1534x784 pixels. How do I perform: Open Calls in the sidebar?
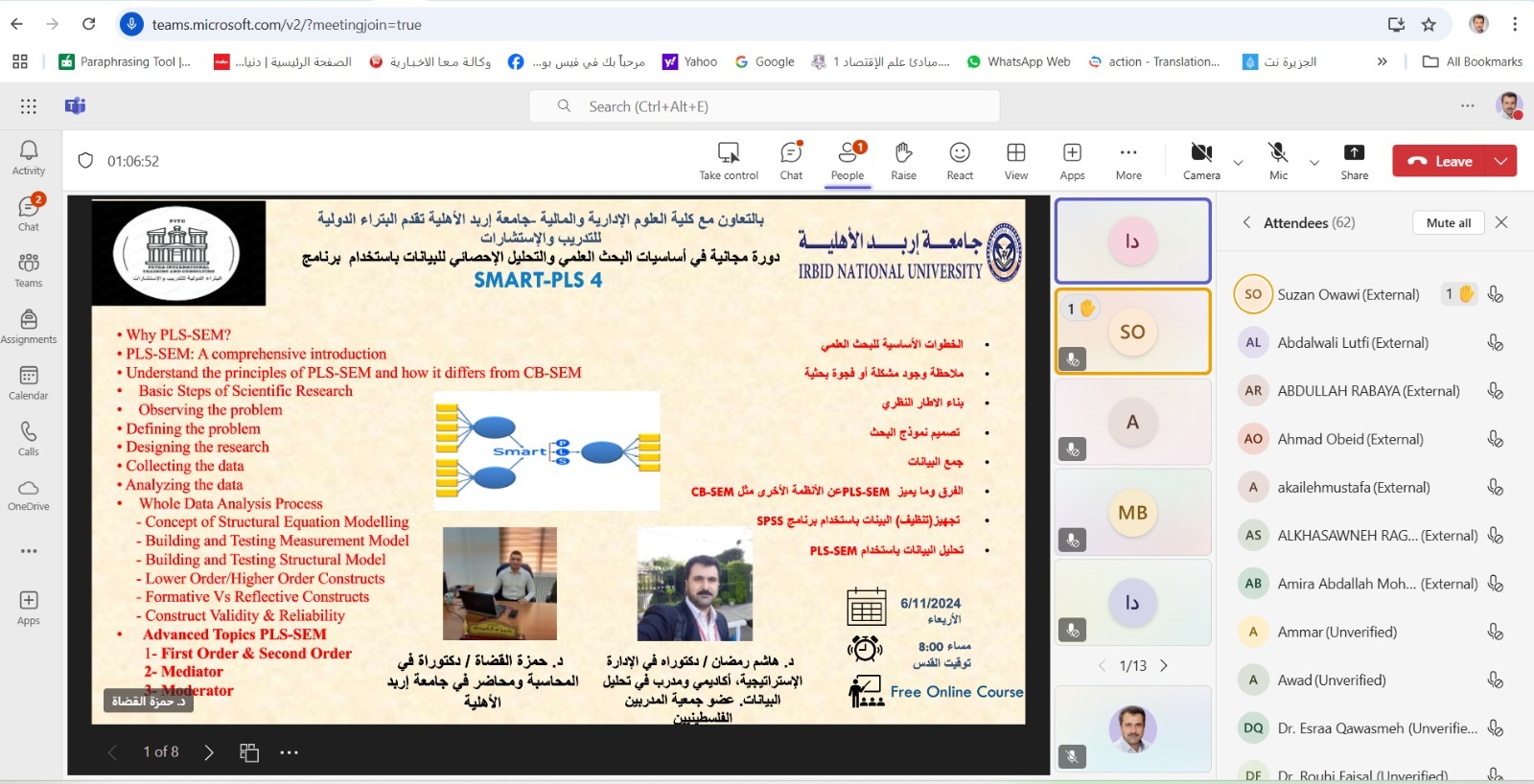coord(29,439)
